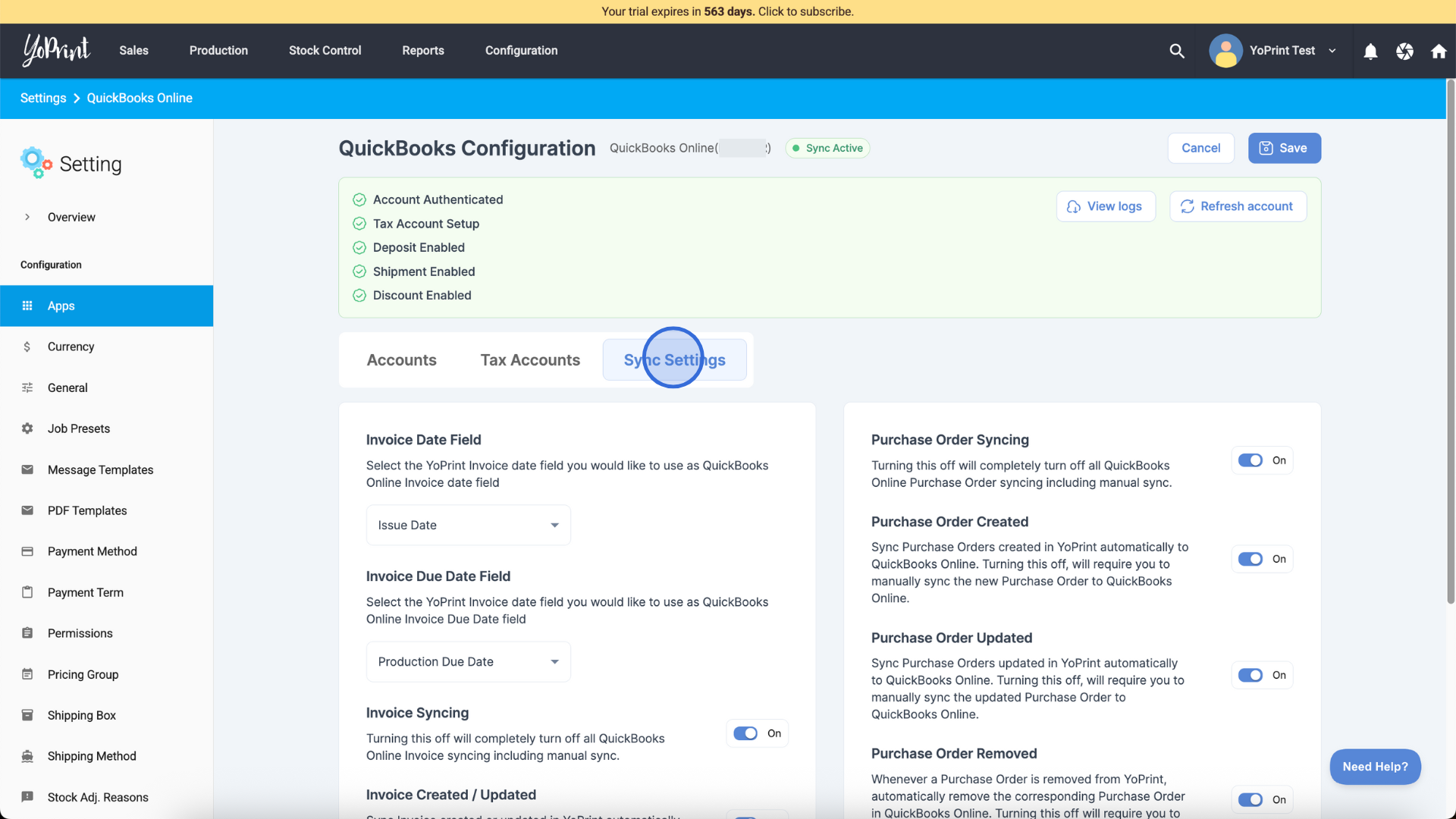Select Pricing Group in the sidebar
This screenshot has height=819, width=1456.
106,674
